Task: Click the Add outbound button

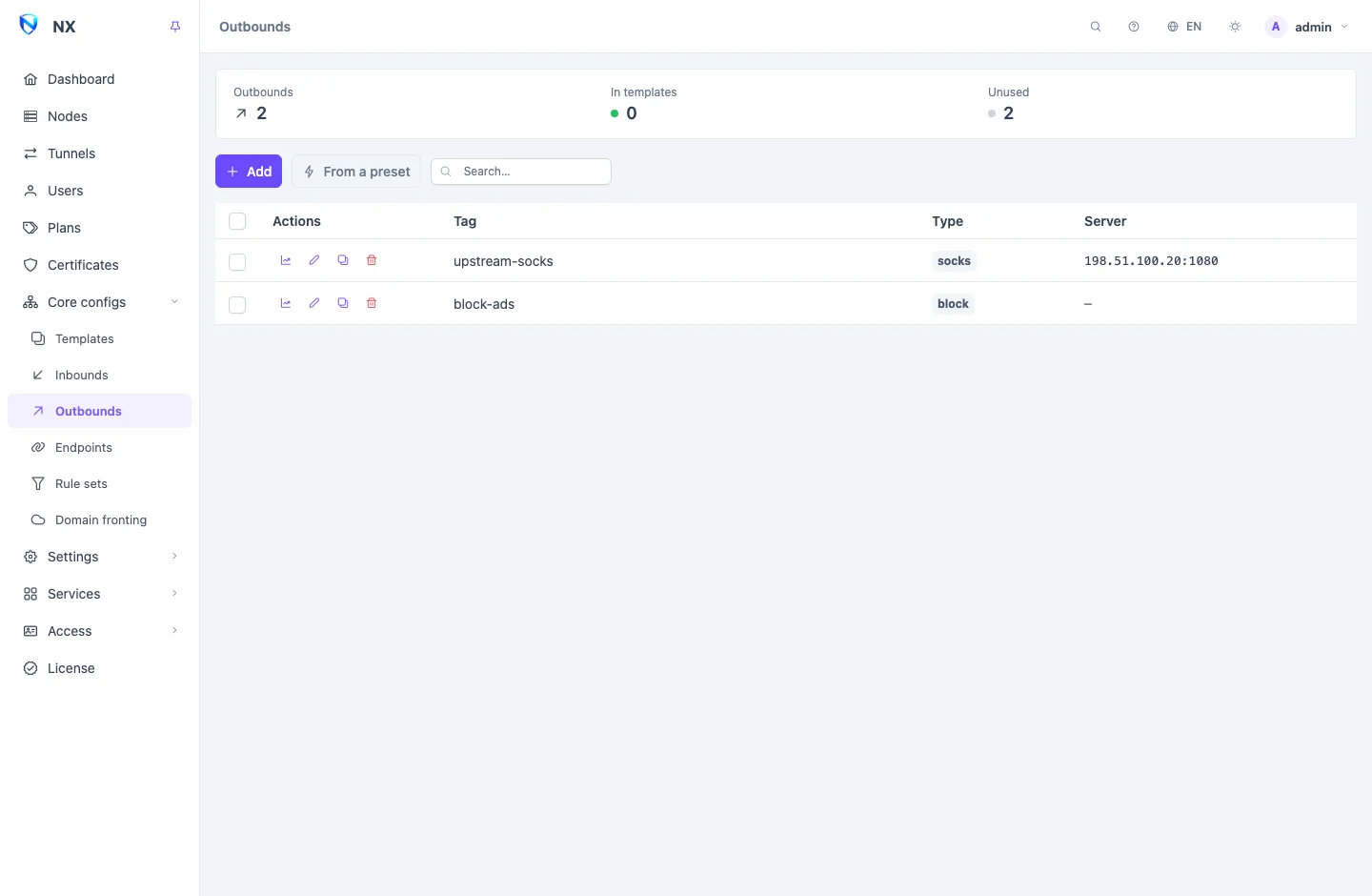Action: coord(249,172)
